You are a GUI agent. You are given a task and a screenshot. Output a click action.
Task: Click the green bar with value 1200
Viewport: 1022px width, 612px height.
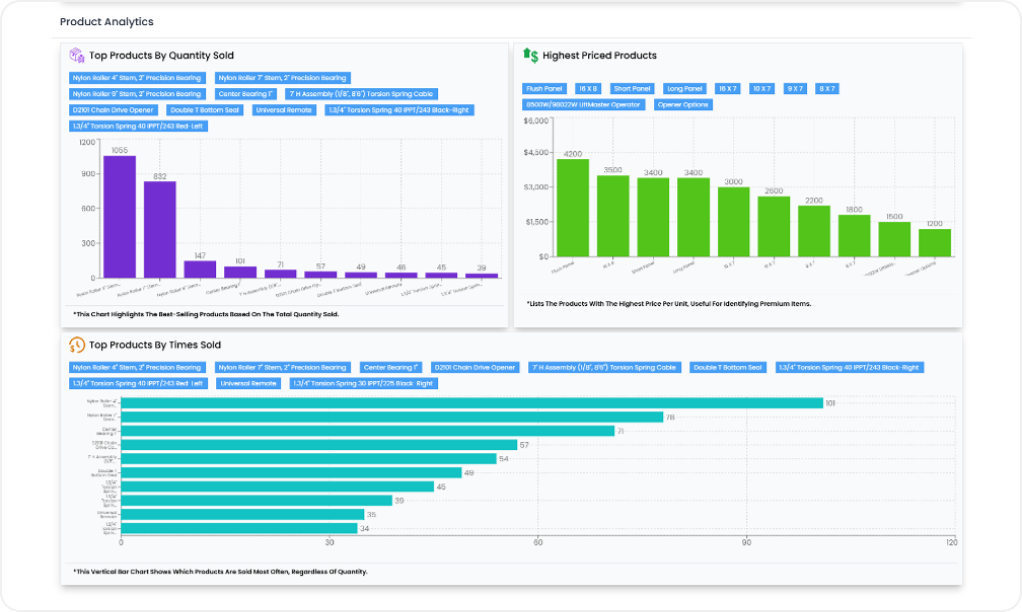click(x=935, y=243)
